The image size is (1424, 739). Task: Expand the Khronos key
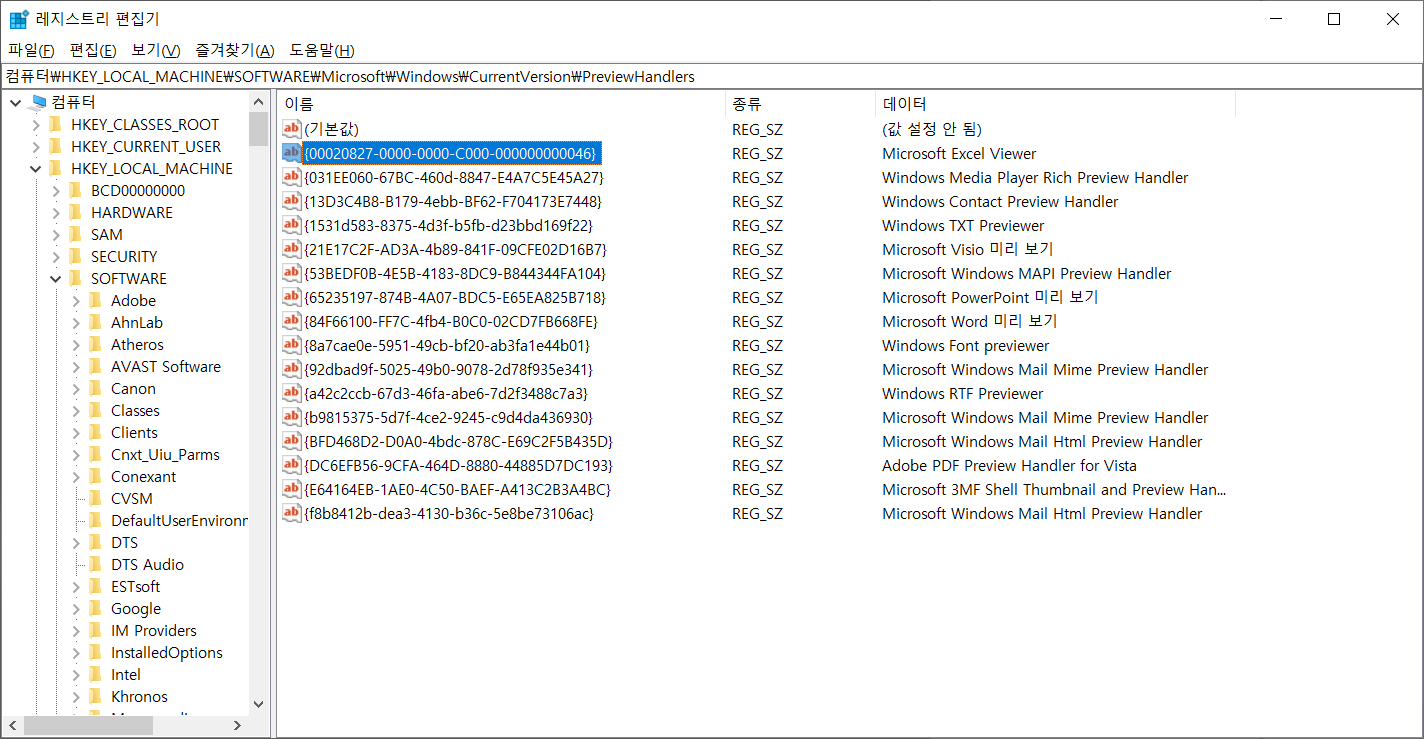tap(76, 696)
